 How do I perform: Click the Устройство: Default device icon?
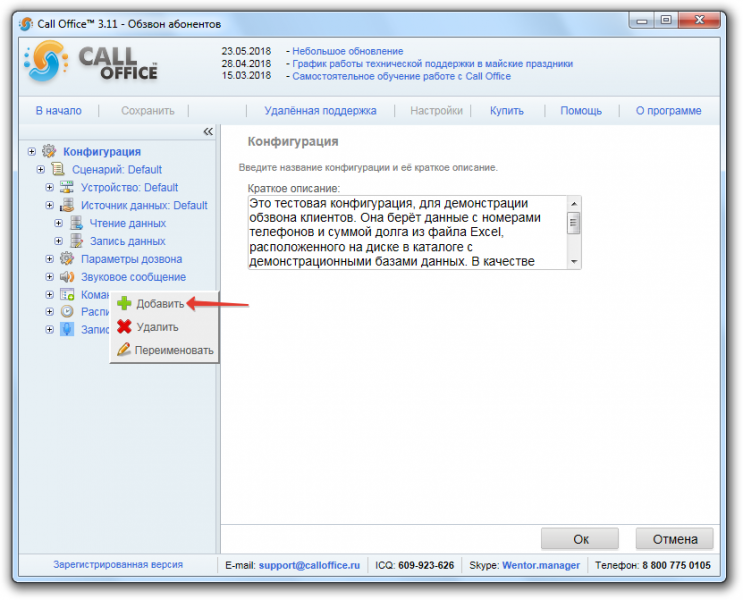[67, 187]
